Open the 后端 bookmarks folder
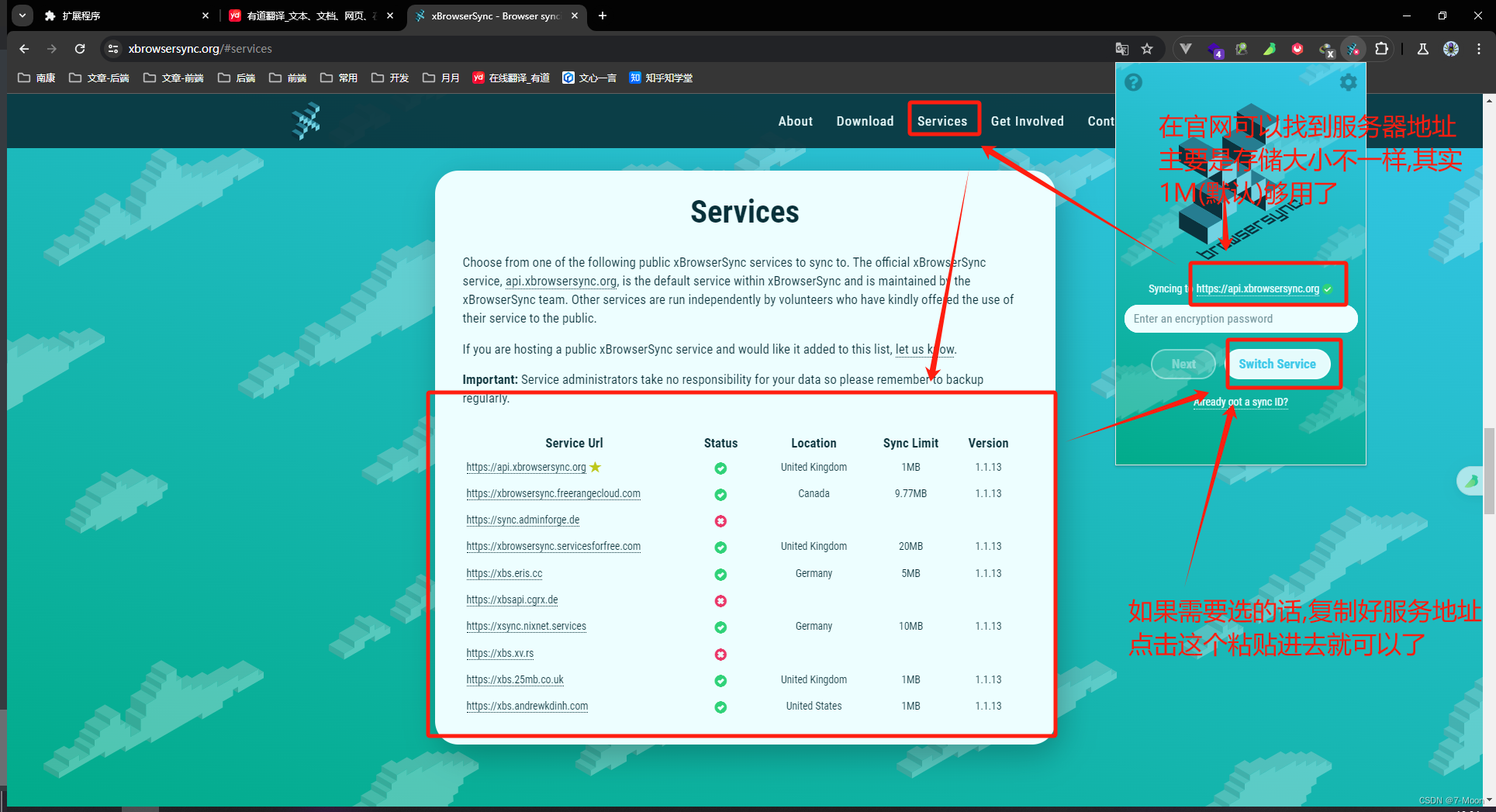1496x812 pixels. tap(237, 78)
